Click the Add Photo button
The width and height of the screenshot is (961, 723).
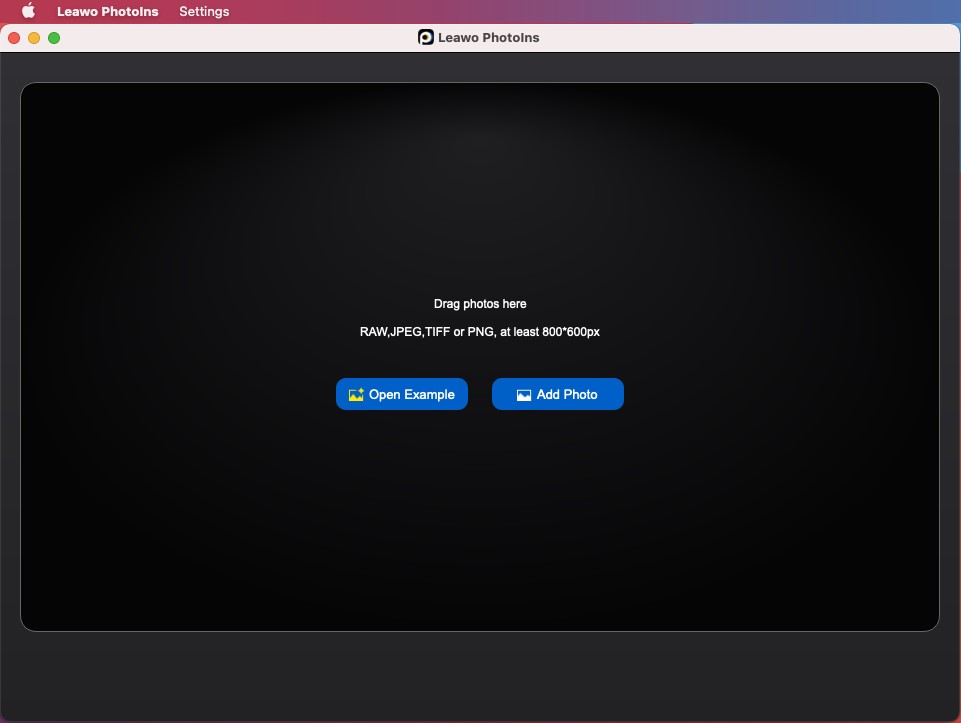click(558, 394)
